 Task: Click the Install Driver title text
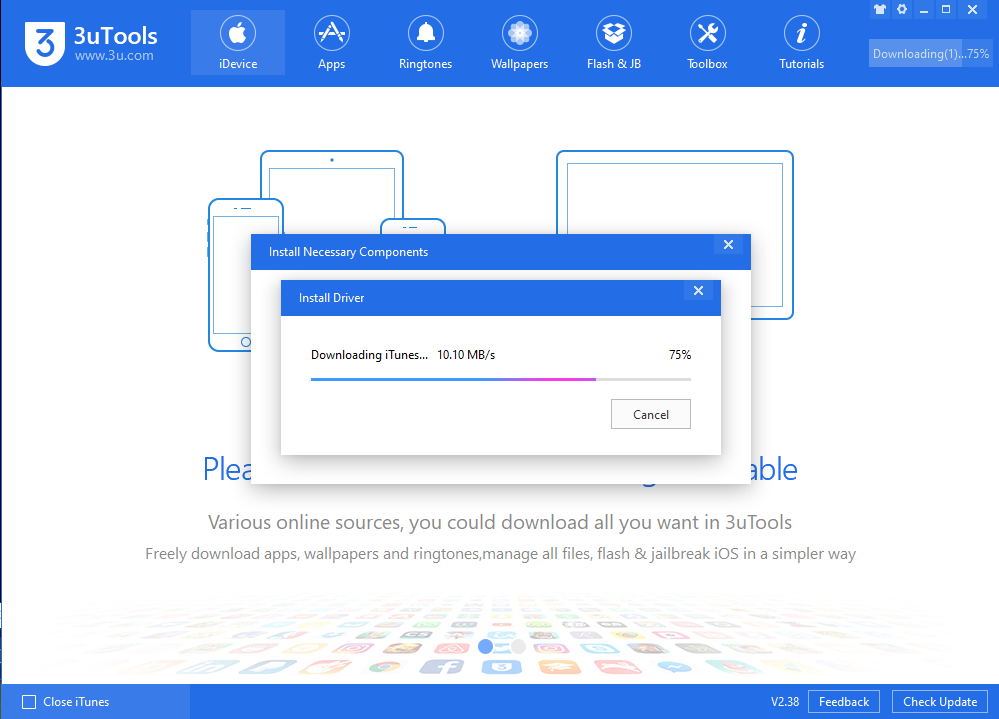coord(331,297)
